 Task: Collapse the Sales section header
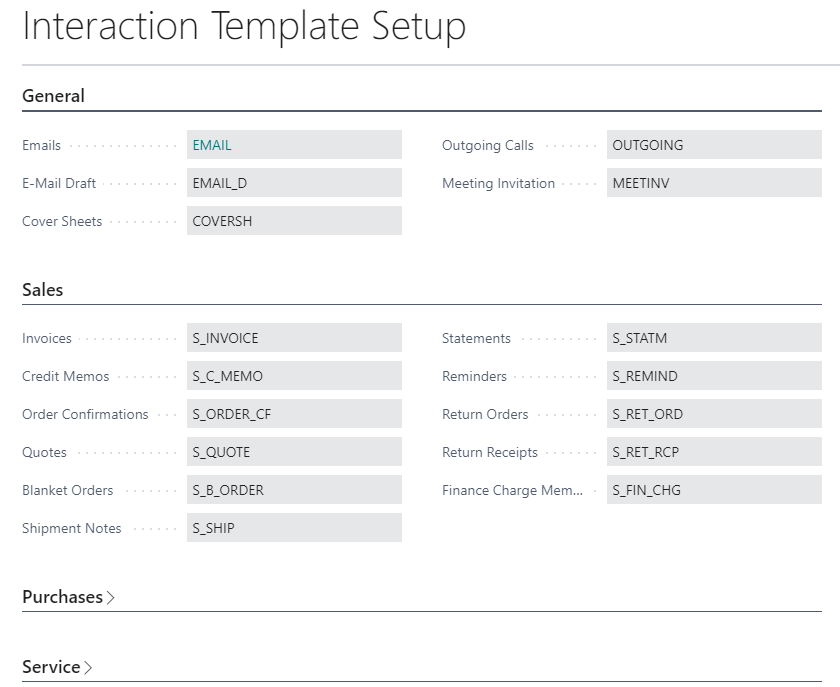point(42,290)
